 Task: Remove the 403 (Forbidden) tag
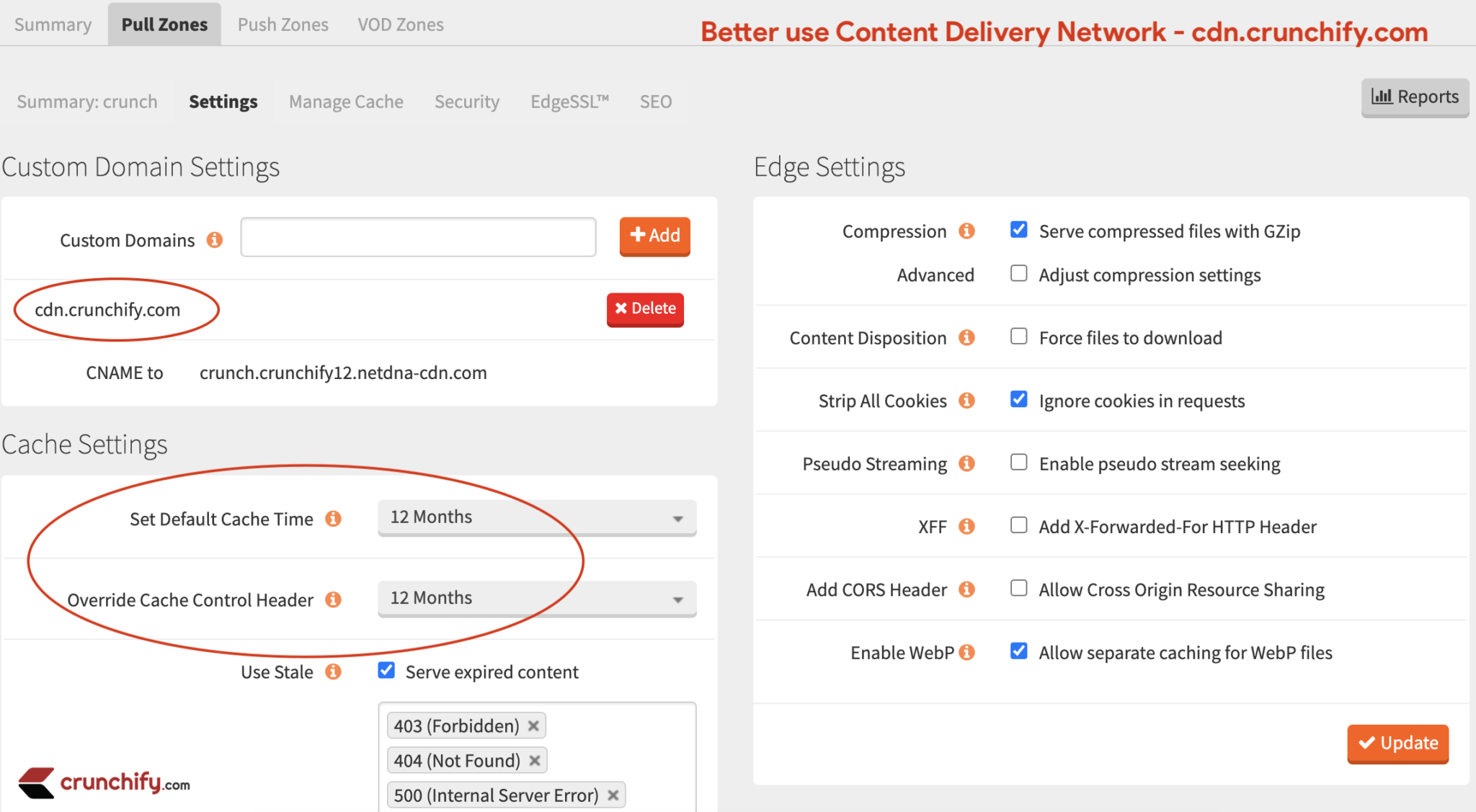[x=533, y=726]
